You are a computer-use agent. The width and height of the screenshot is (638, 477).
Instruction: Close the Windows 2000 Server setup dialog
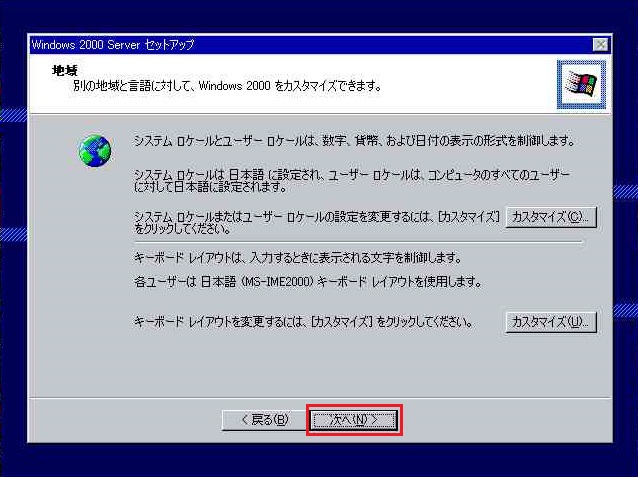(x=601, y=44)
